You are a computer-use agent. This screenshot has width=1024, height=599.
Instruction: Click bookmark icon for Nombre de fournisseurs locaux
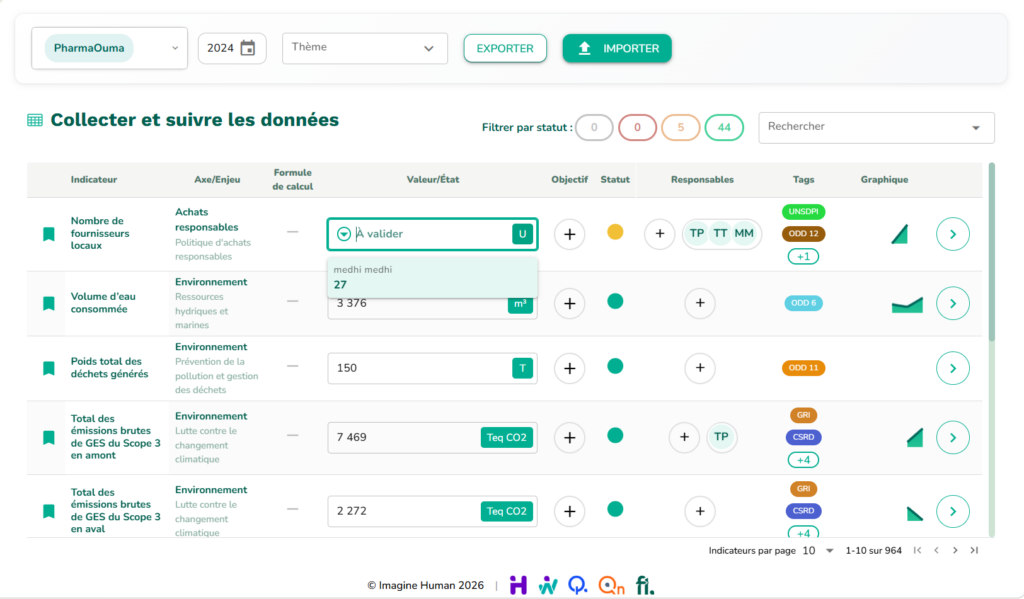click(x=48, y=234)
